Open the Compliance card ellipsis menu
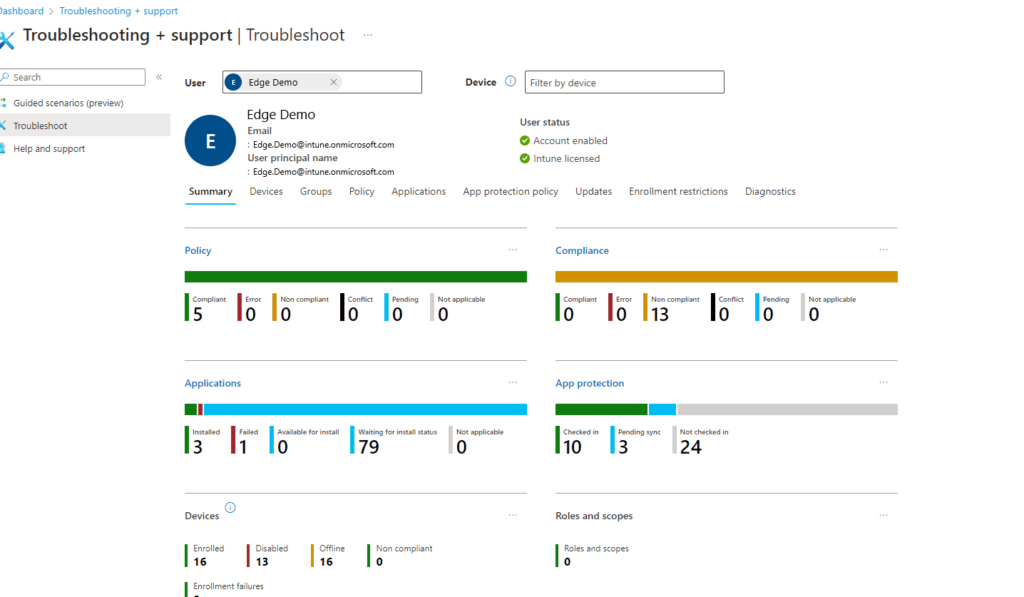The height and width of the screenshot is (597, 1024). (883, 250)
